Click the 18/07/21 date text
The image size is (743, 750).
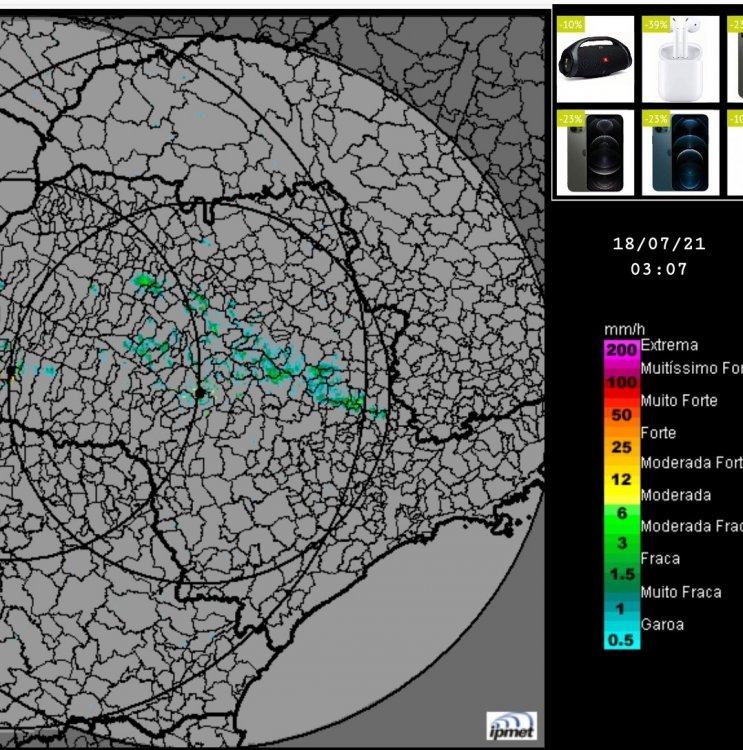coord(659,243)
